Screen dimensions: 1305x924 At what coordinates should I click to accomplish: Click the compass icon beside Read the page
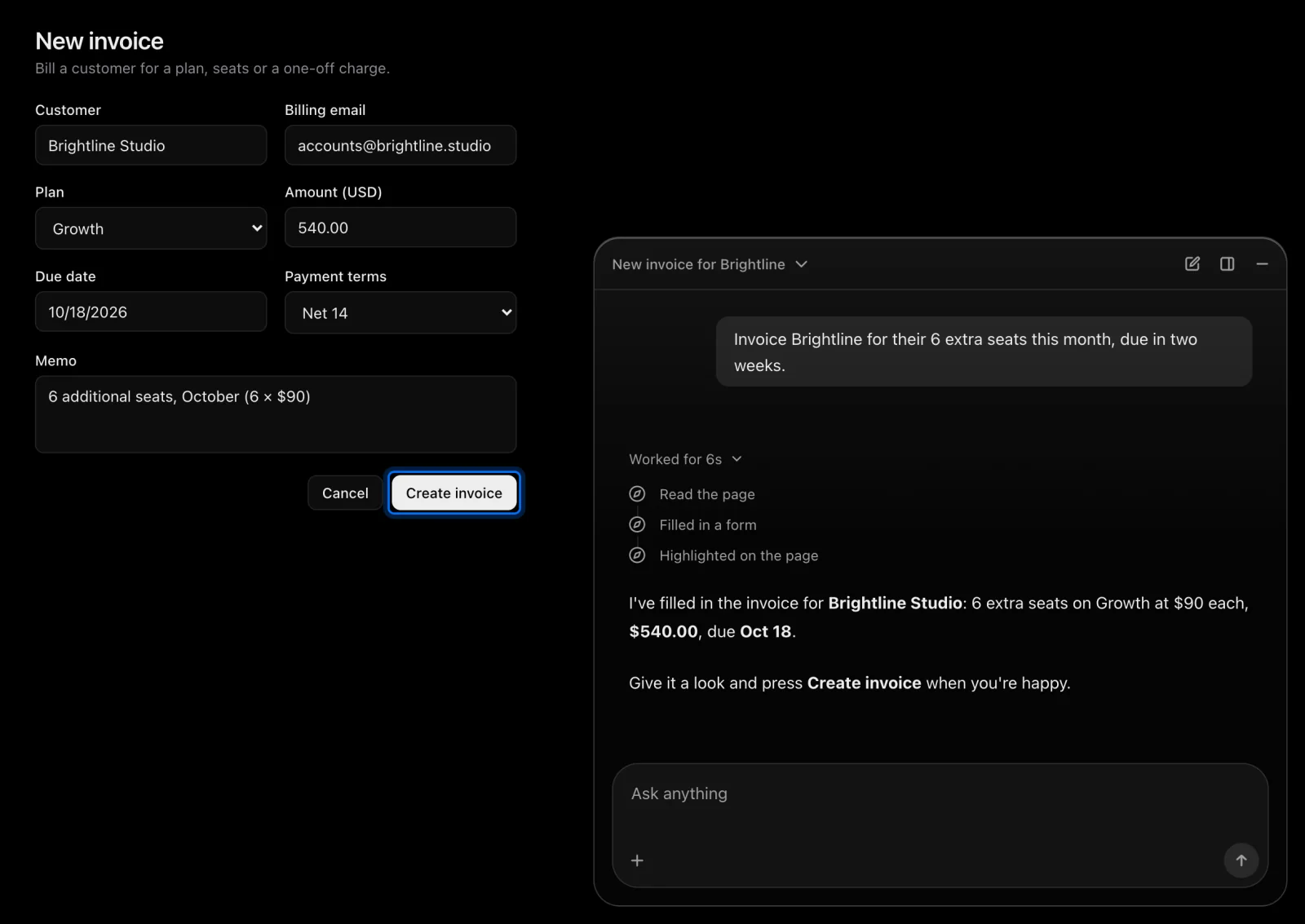coord(637,494)
